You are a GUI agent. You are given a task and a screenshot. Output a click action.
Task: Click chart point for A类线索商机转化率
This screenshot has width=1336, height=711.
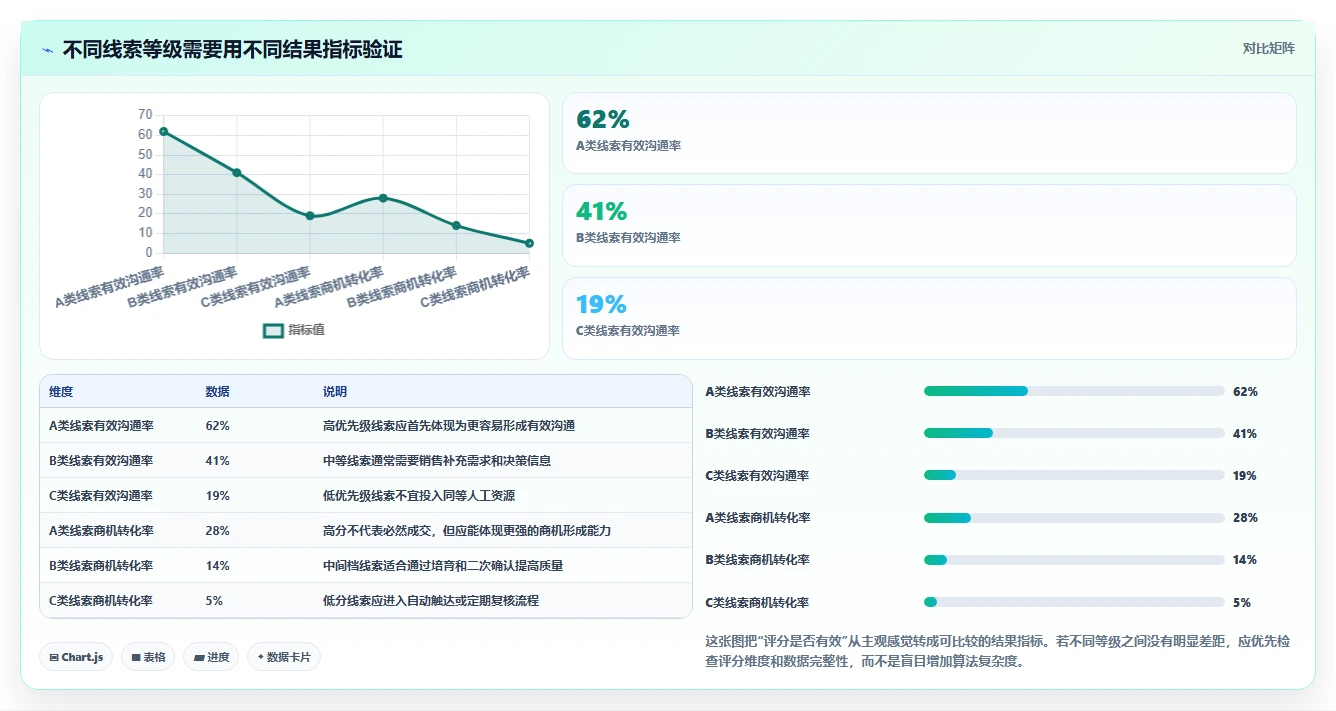pos(383,198)
